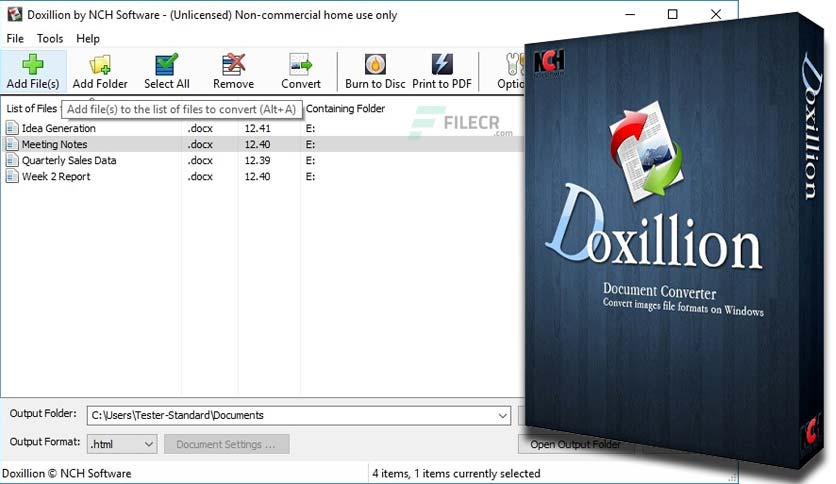Click the document icon beside Idea Generation
The width and height of the screenshot is (836, 484).
12,128
